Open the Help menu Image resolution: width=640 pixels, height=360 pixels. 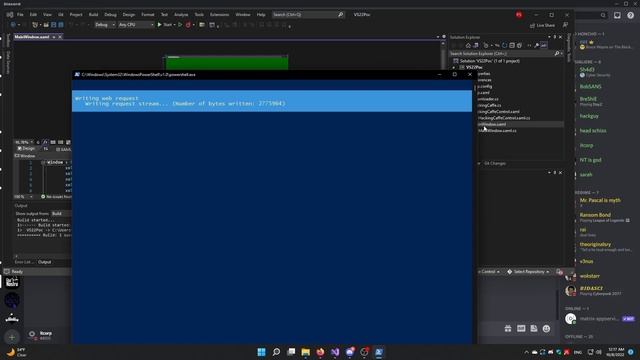point(261,15)
